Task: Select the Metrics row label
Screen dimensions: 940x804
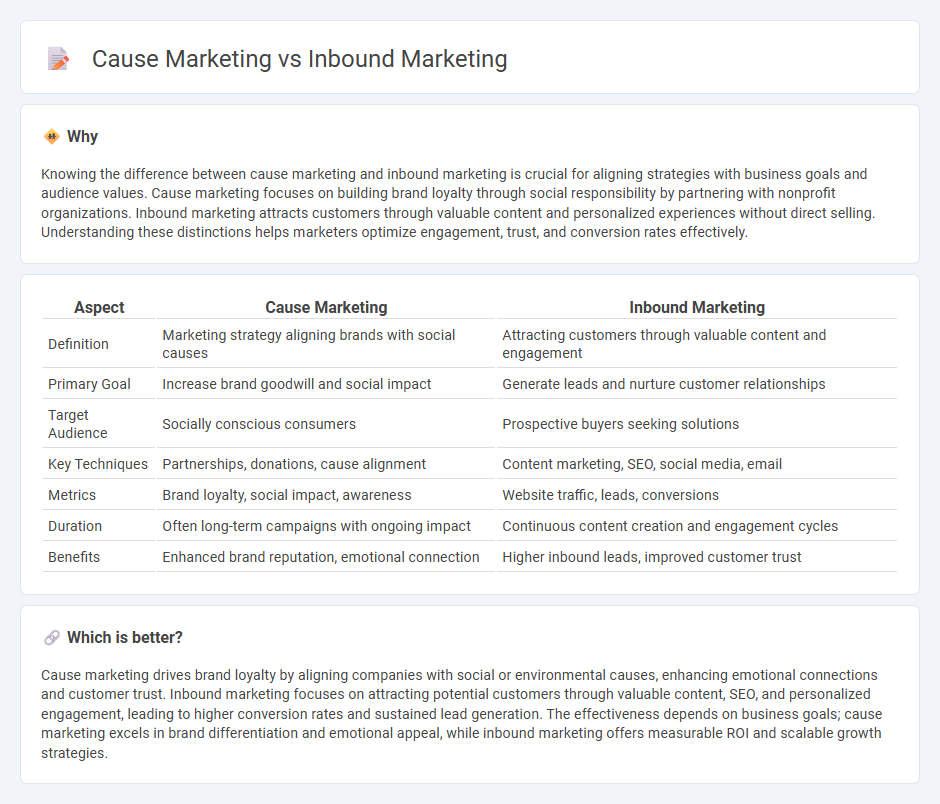Action: pos(72,495)
